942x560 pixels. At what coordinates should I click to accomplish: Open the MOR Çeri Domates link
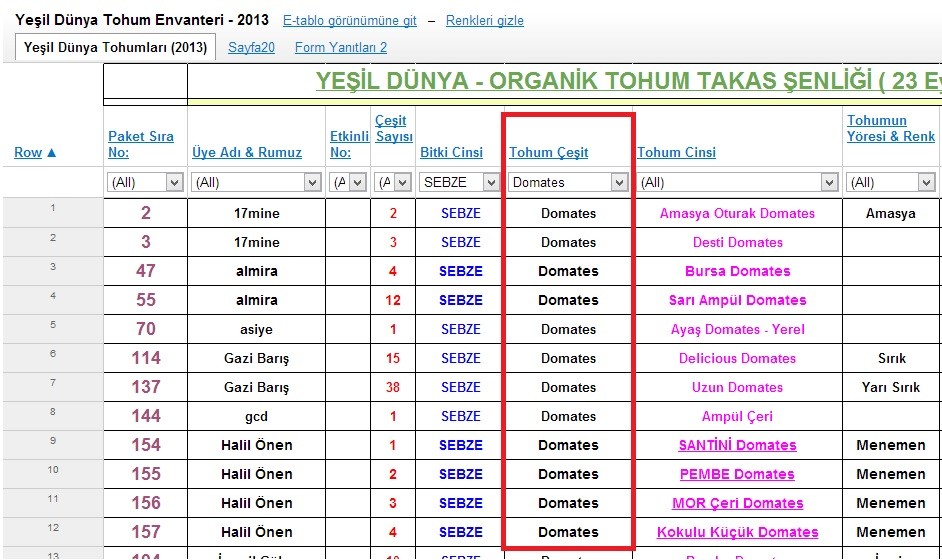click(737, 503)
